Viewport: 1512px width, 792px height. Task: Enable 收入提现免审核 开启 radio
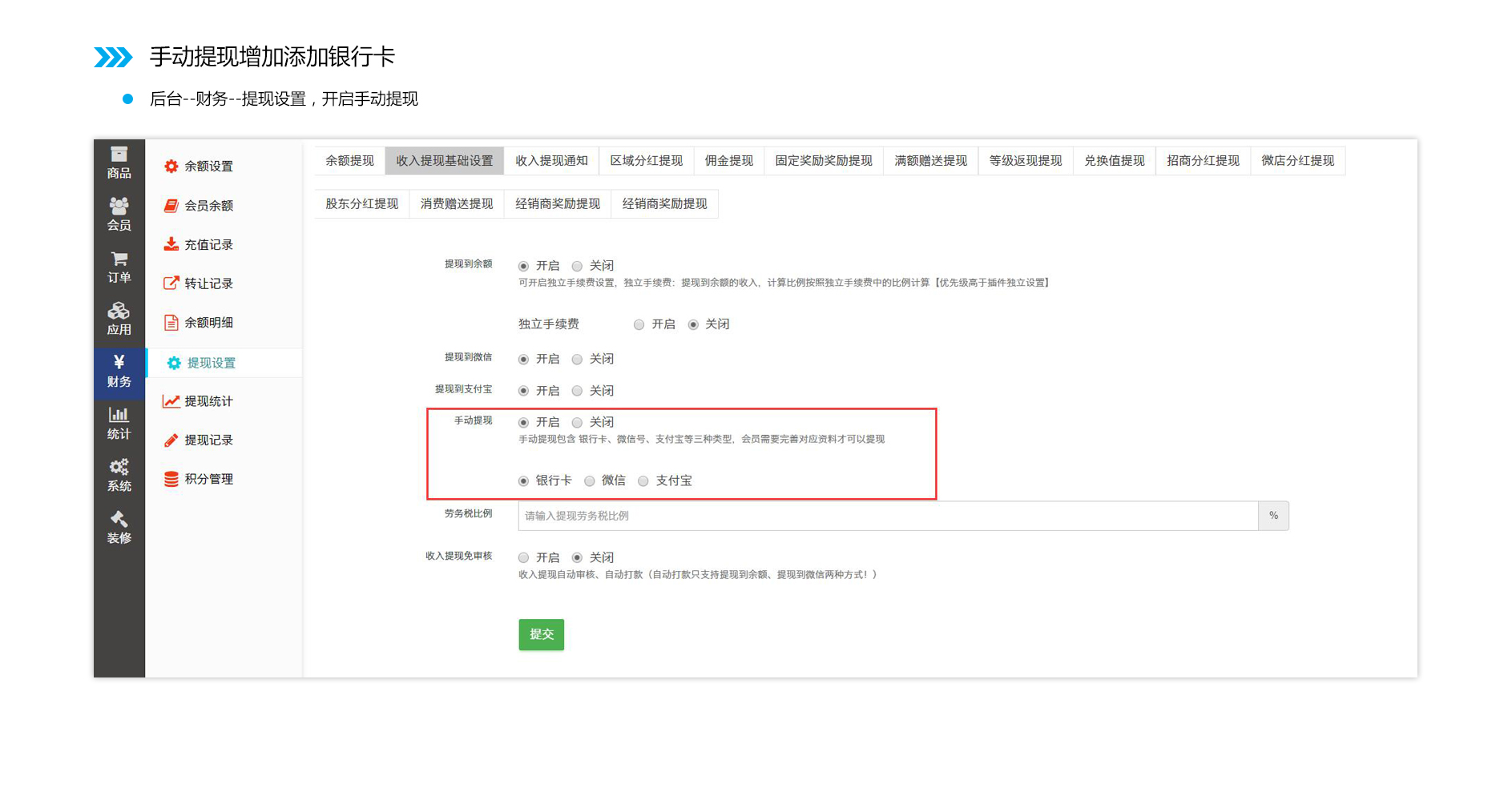tap(523, 557)
